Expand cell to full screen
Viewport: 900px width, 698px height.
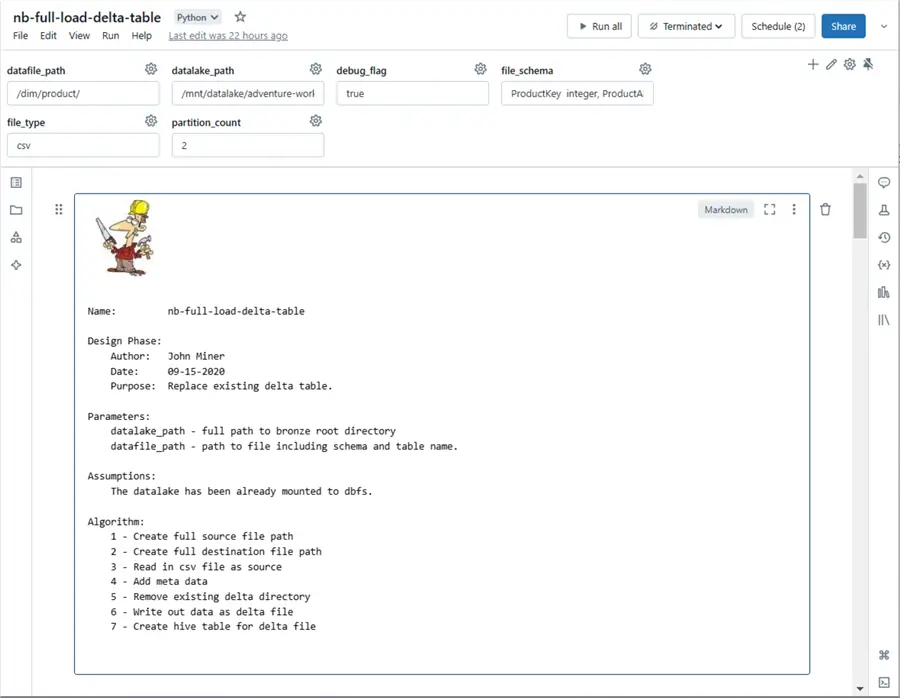pyautogui.click(x=770, y=210)
